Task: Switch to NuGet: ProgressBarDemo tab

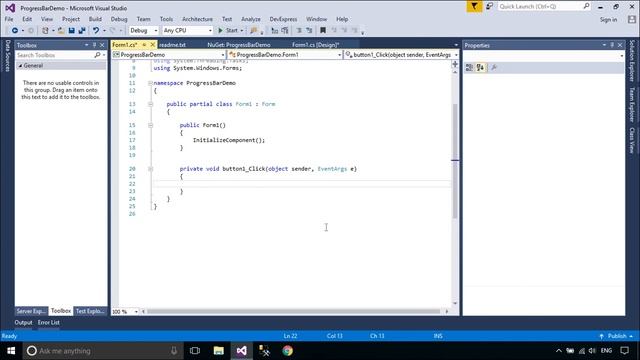Action: pos(239,45)
